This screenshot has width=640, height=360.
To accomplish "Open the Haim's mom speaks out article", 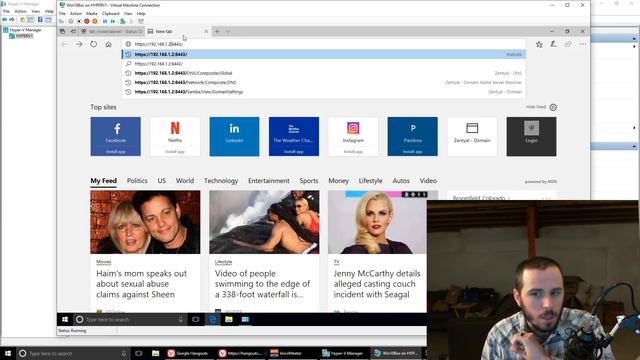I will click(141, 284).
